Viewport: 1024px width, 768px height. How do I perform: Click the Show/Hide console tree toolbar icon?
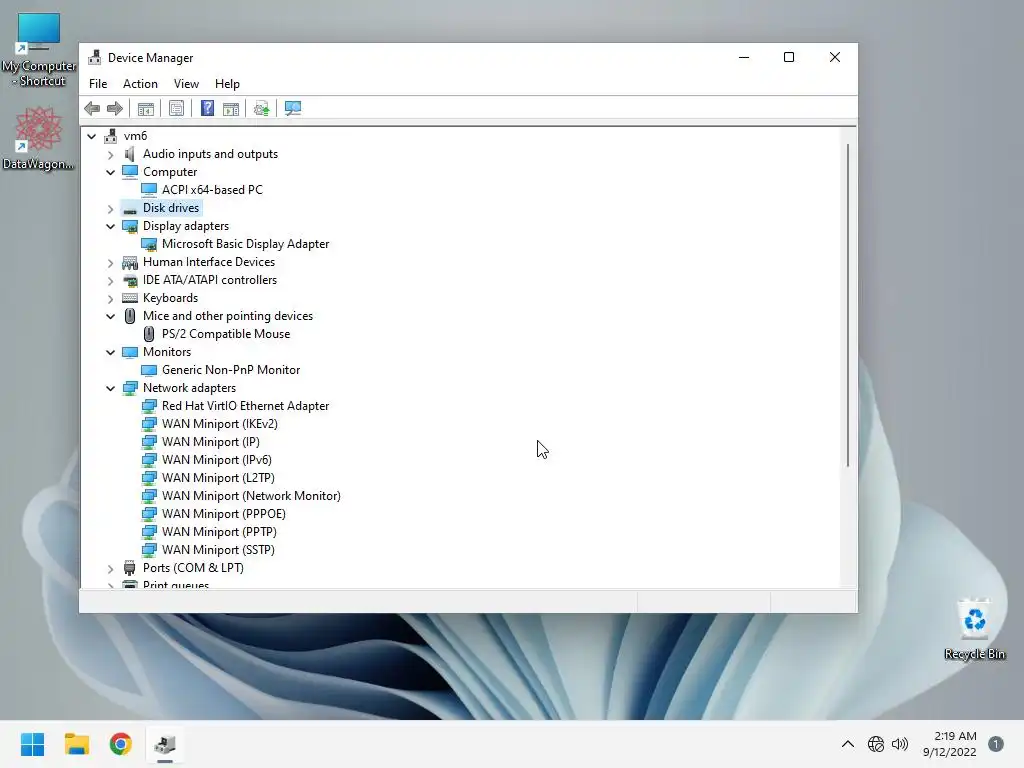[146, 108]
